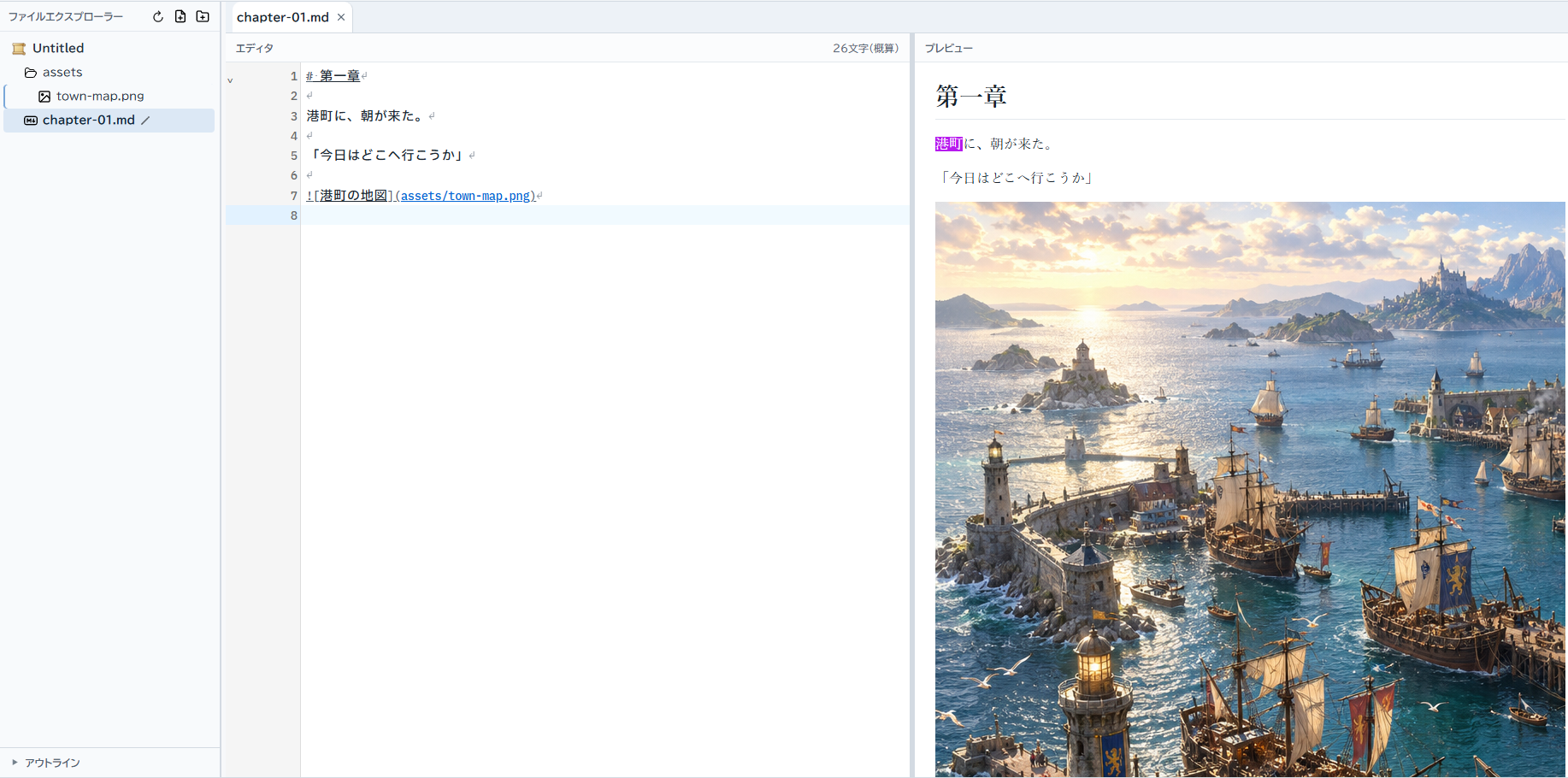Click the Untitled project book icon
The height and width of the screenshot is (778, 1568).
(19, 49)
